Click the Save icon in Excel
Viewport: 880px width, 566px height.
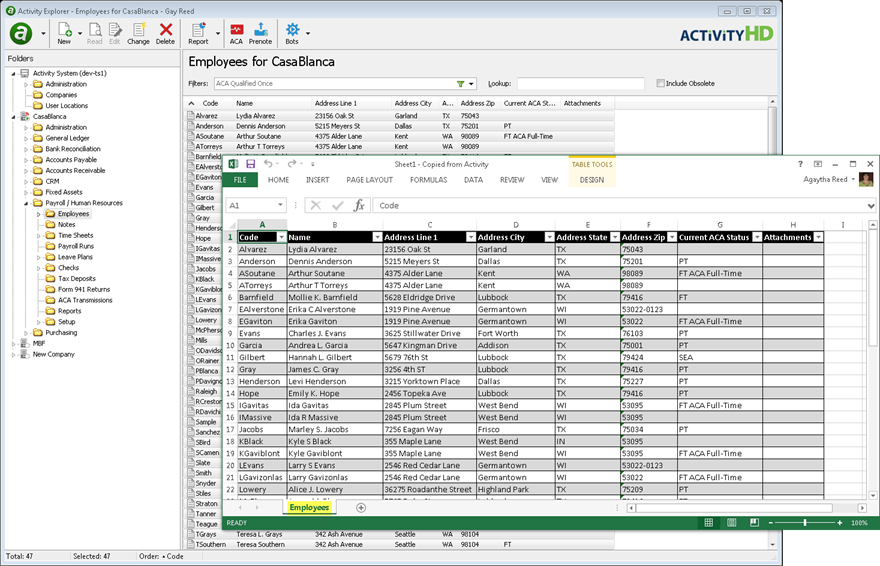[x=250, y=164]
